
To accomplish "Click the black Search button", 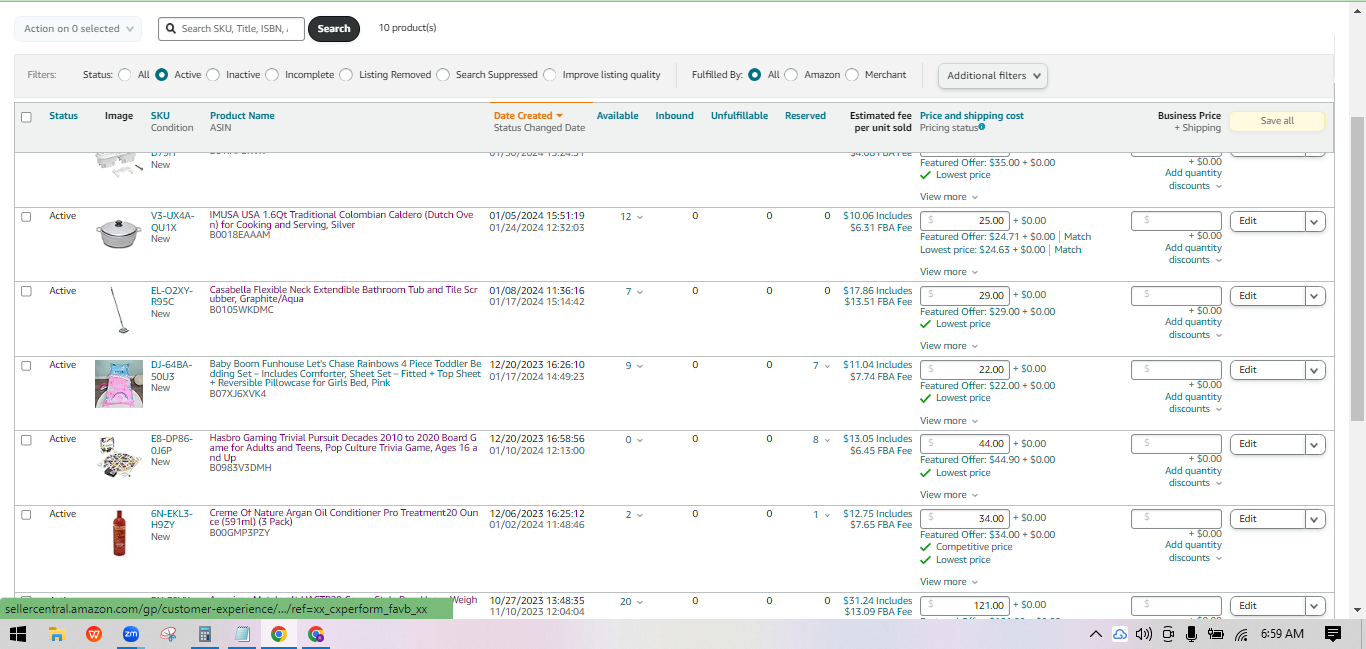I will point(334,29).
